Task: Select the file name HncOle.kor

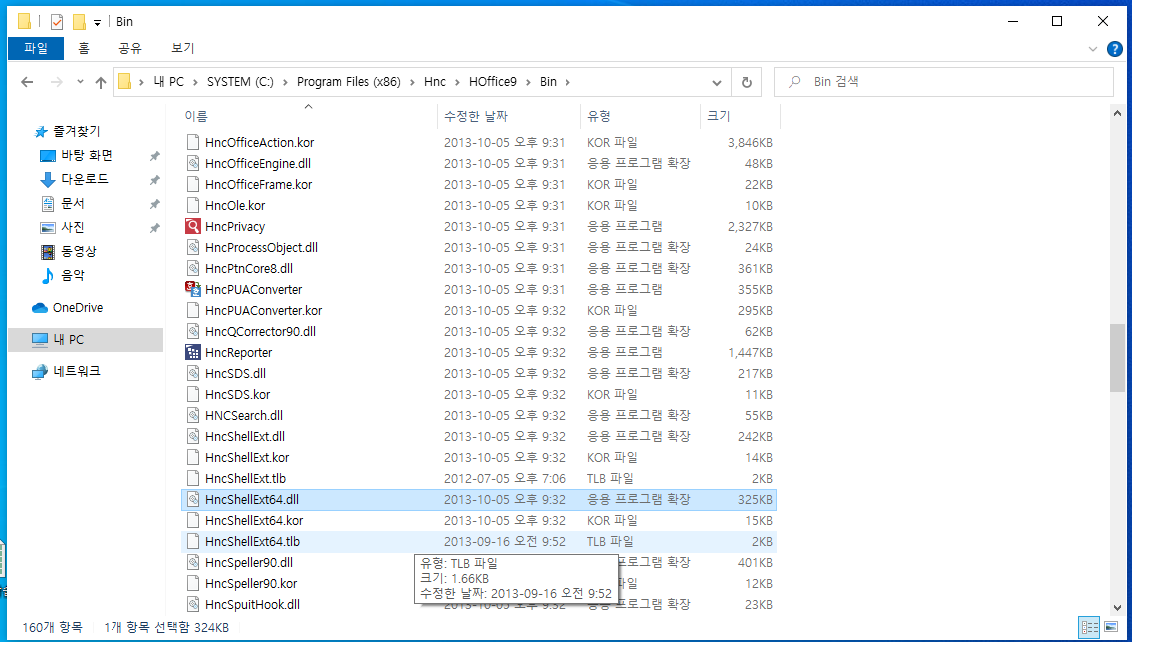Action: click(235, 206)
